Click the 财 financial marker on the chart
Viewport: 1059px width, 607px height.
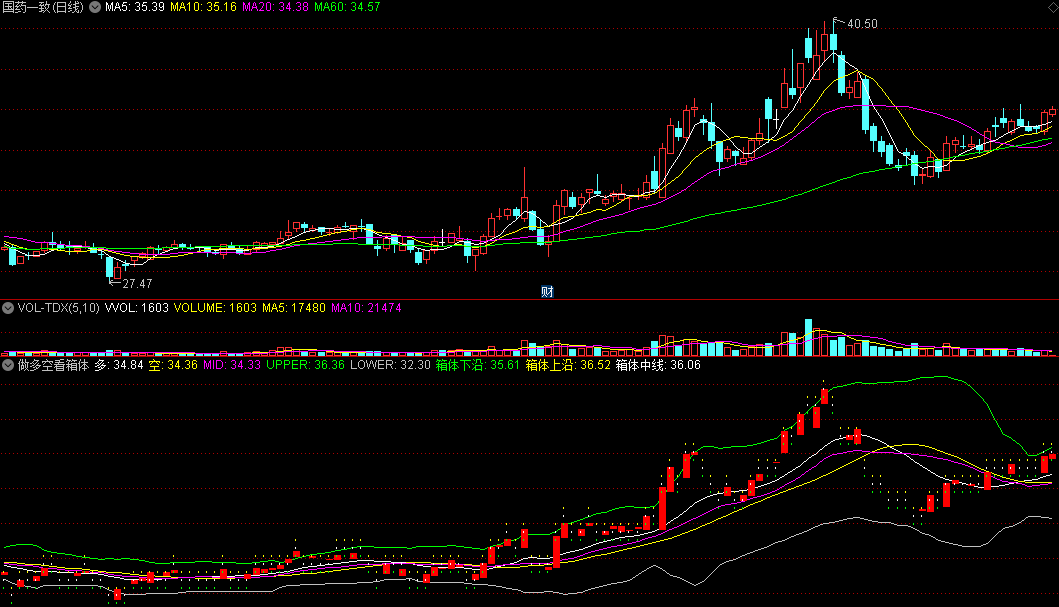[x=547, y=292]
